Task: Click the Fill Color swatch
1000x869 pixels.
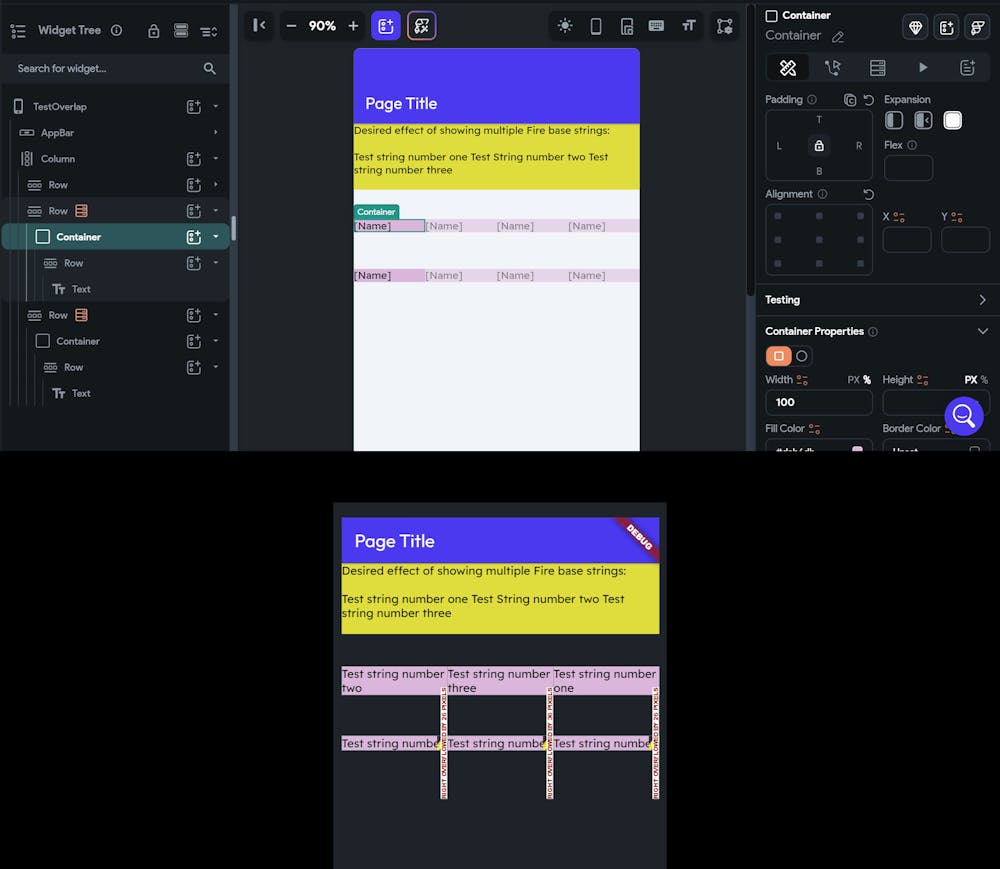Action: coord(857,448)
